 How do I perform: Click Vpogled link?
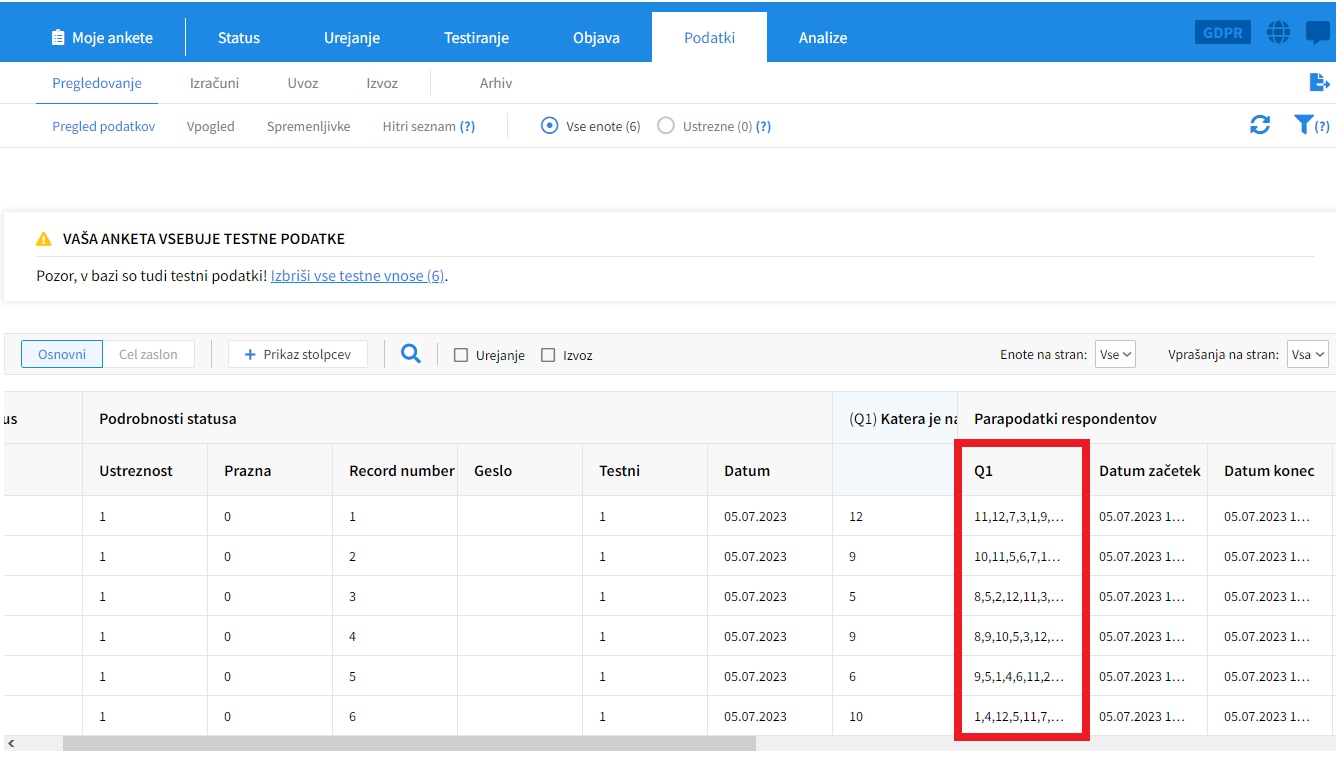211,127
